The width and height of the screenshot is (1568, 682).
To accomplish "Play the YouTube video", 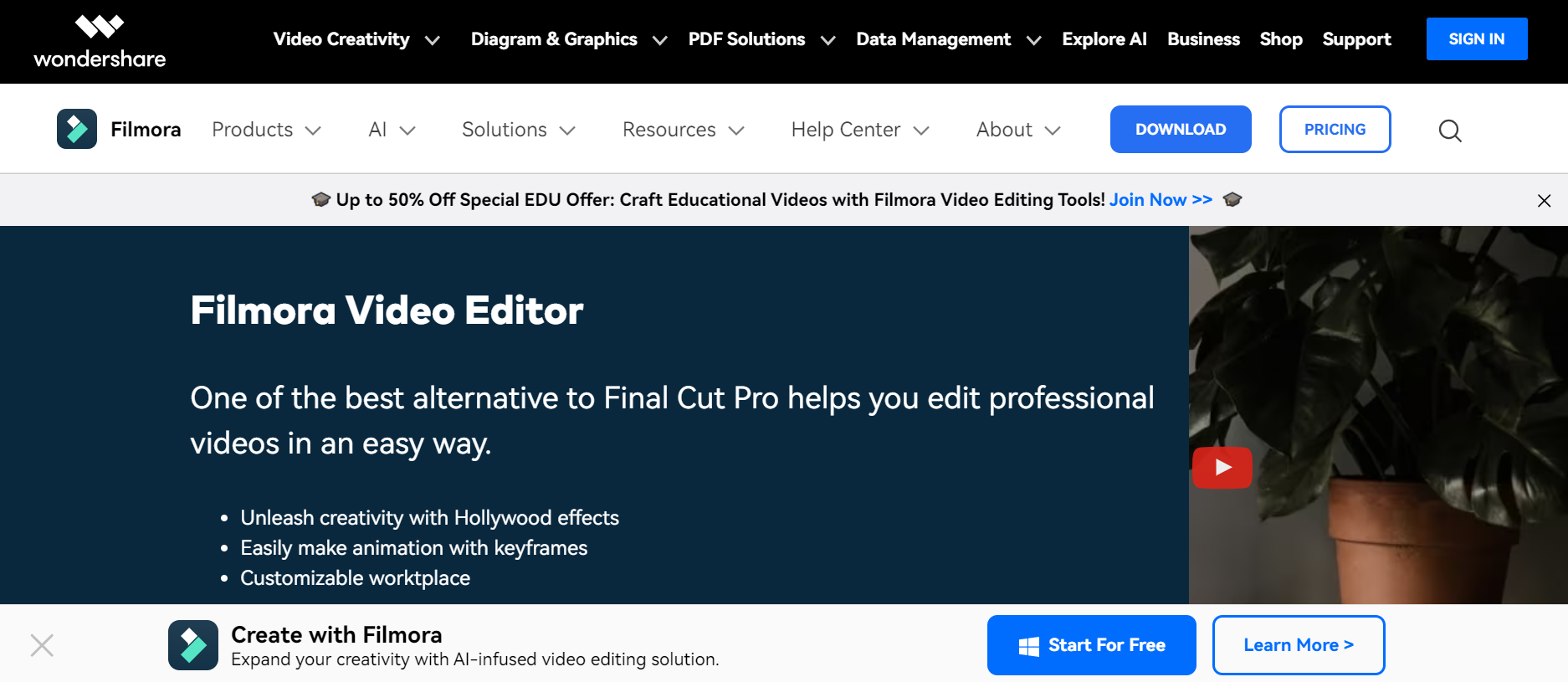I will (x=1222, y=467).
